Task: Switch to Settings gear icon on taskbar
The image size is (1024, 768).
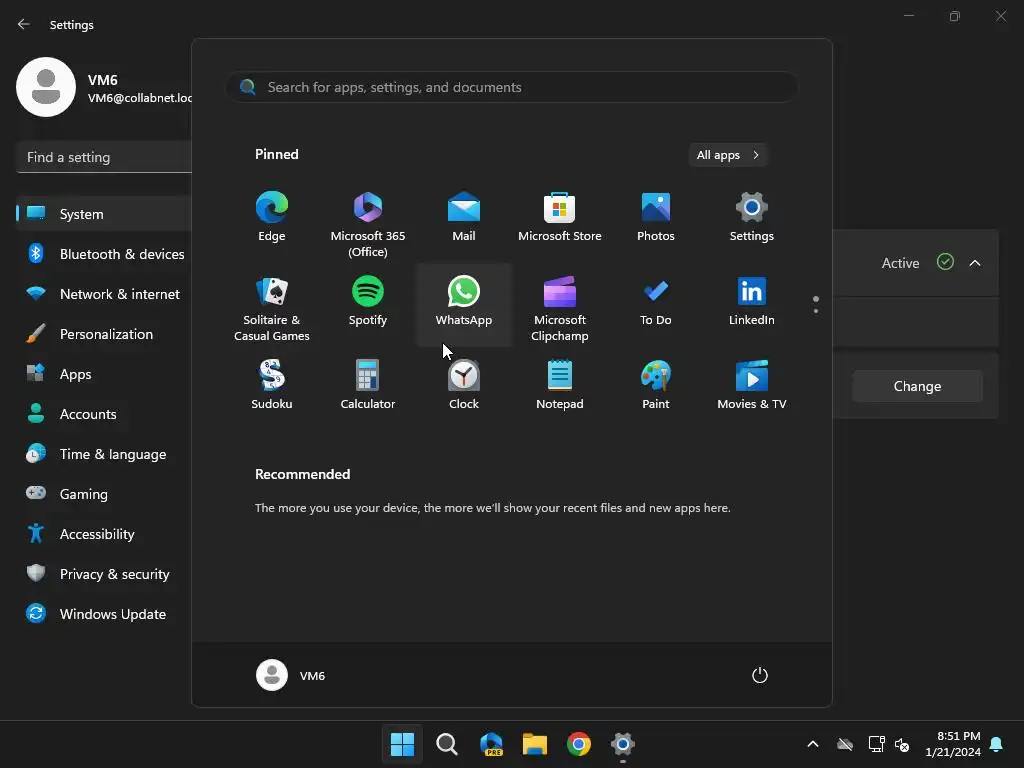Action: 623,744
